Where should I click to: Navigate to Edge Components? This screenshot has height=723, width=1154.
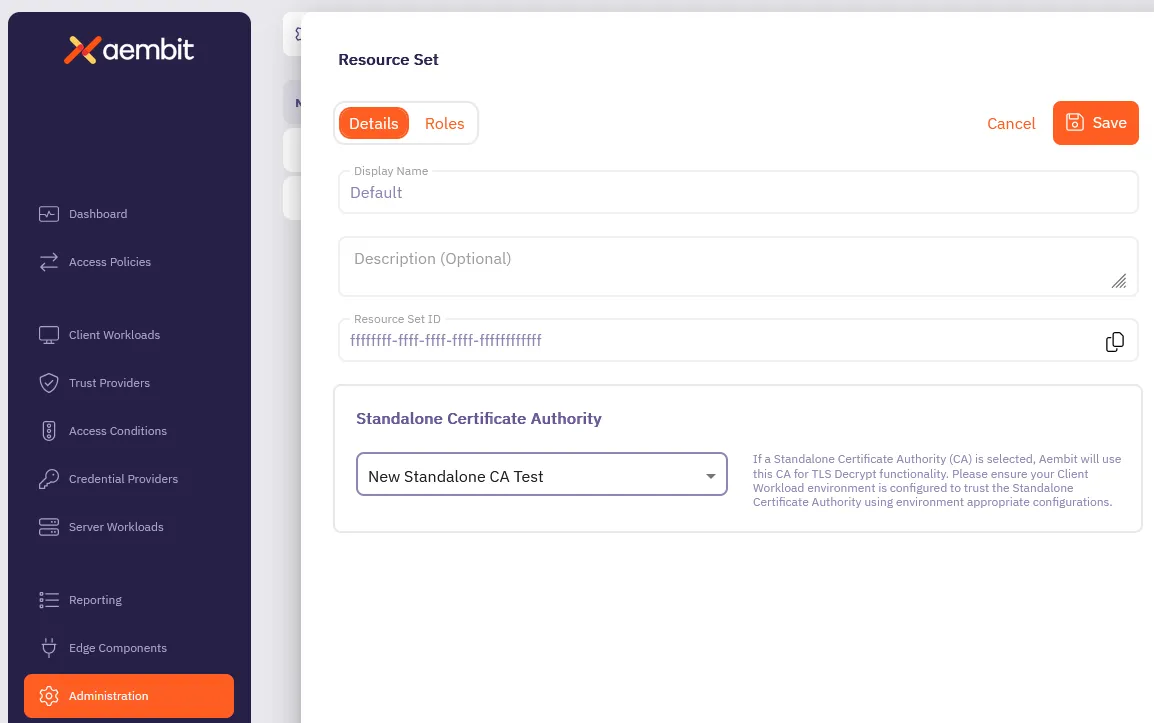pos(117,648)
